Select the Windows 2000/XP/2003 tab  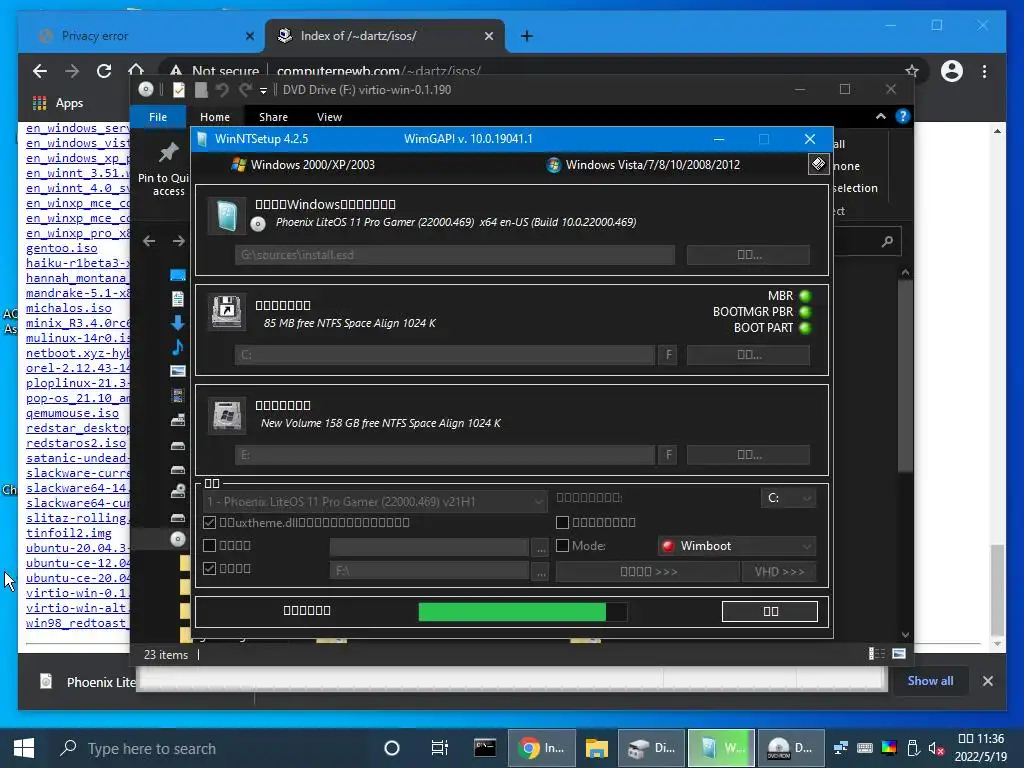303,165
